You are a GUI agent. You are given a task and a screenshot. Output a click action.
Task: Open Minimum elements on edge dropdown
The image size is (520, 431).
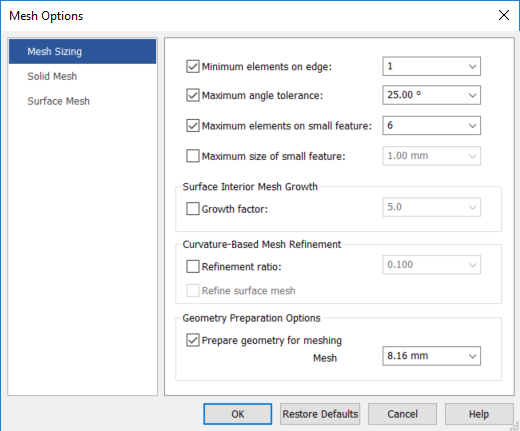(x=472, y=66)
